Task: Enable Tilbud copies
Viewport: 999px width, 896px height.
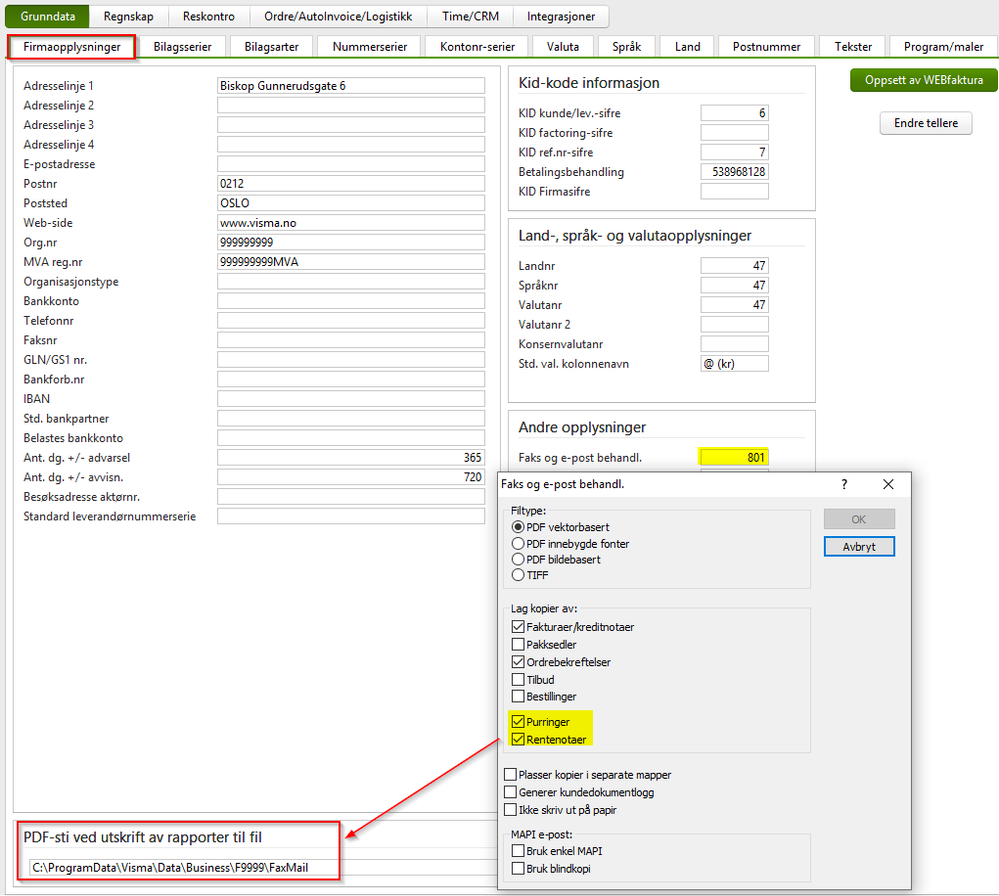Action: 518,680
